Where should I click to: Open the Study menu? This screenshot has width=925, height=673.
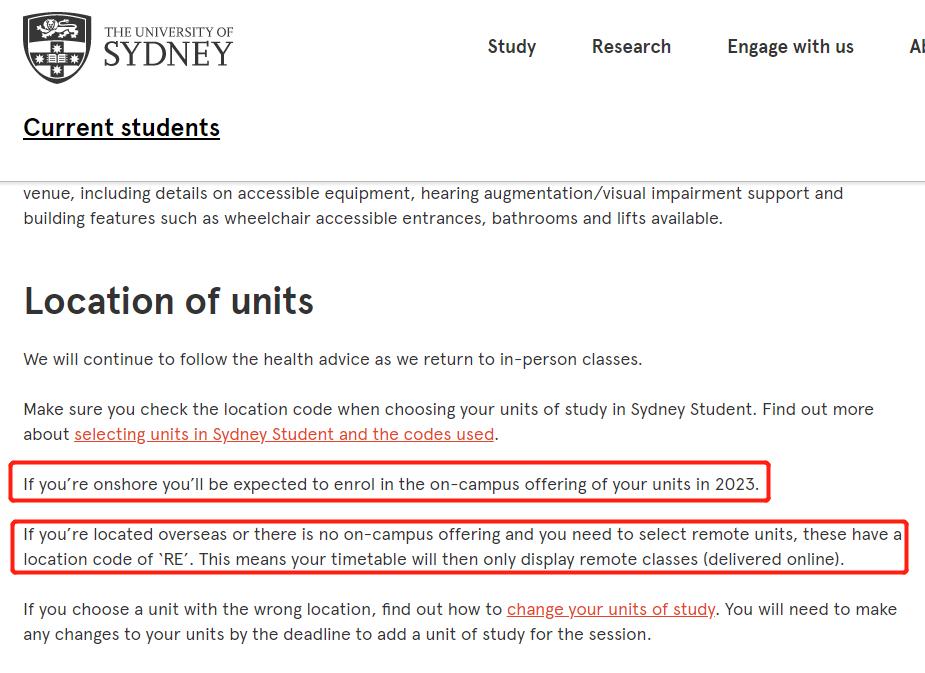[512, 47]
